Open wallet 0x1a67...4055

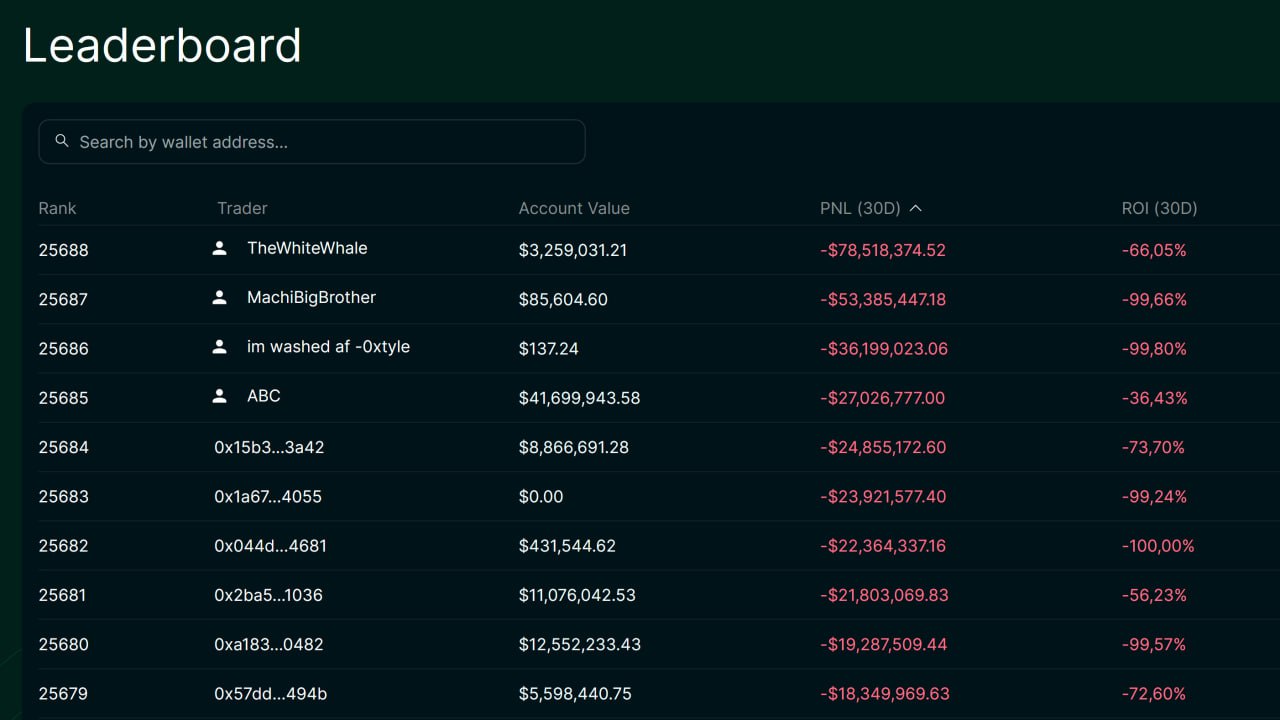(x=268, y=496)
